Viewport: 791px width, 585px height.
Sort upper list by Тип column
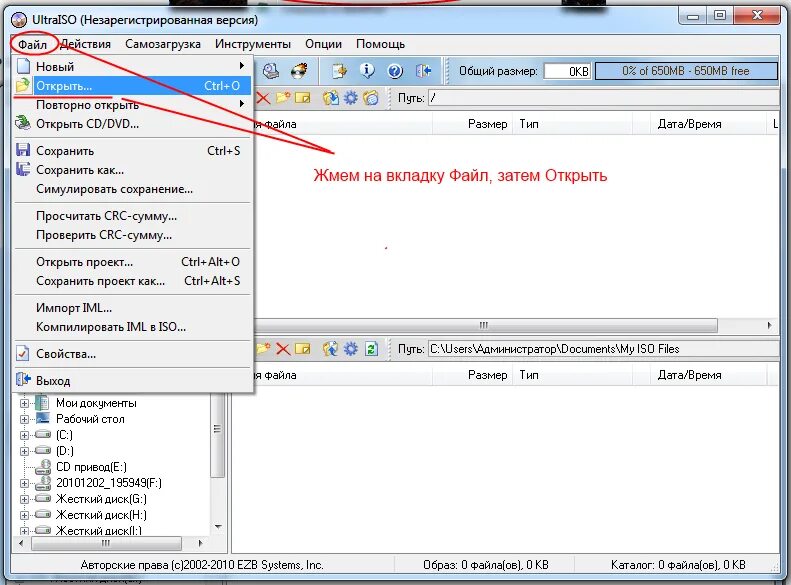tap(573, 124)
